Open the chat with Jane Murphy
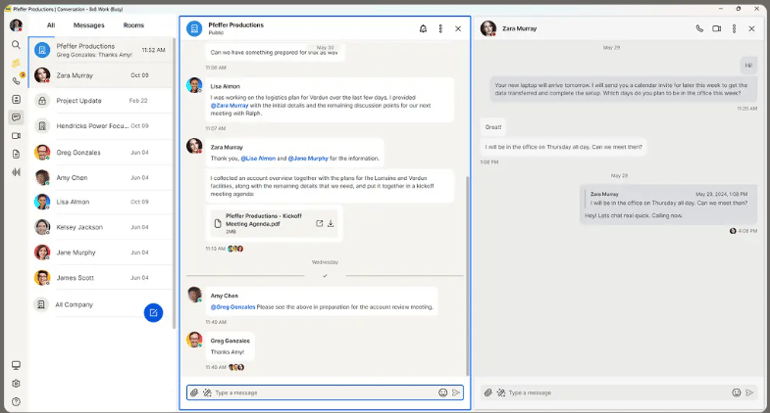Viewport: 770px width, 413px height. coord(101,252)
